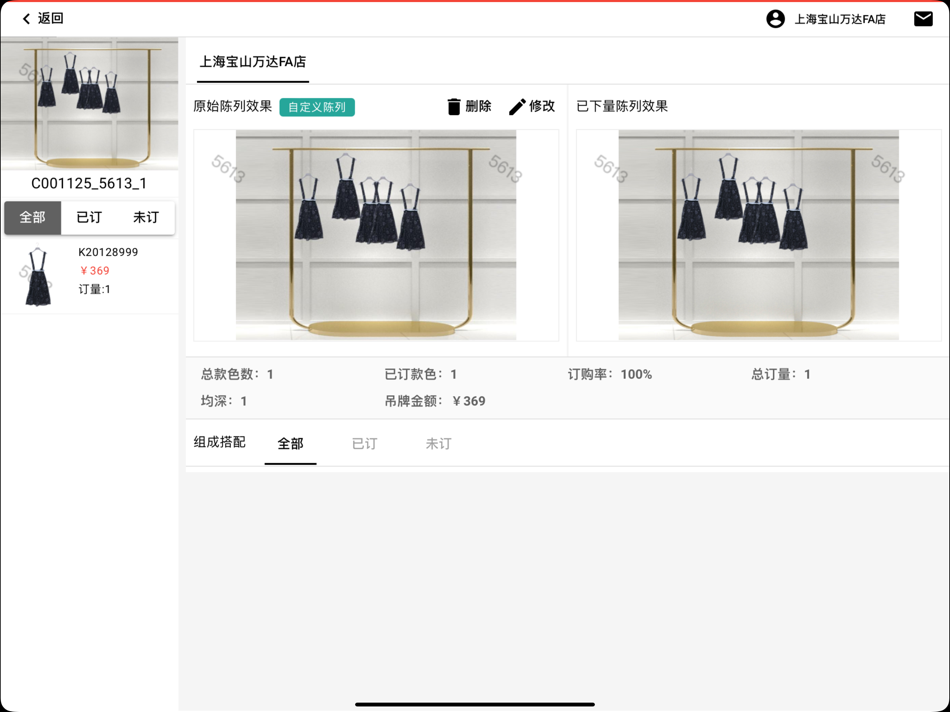Select 已订 in the left filter control
Image resolution: width=950 pixels, height=712 pixels.
(89, 217)
